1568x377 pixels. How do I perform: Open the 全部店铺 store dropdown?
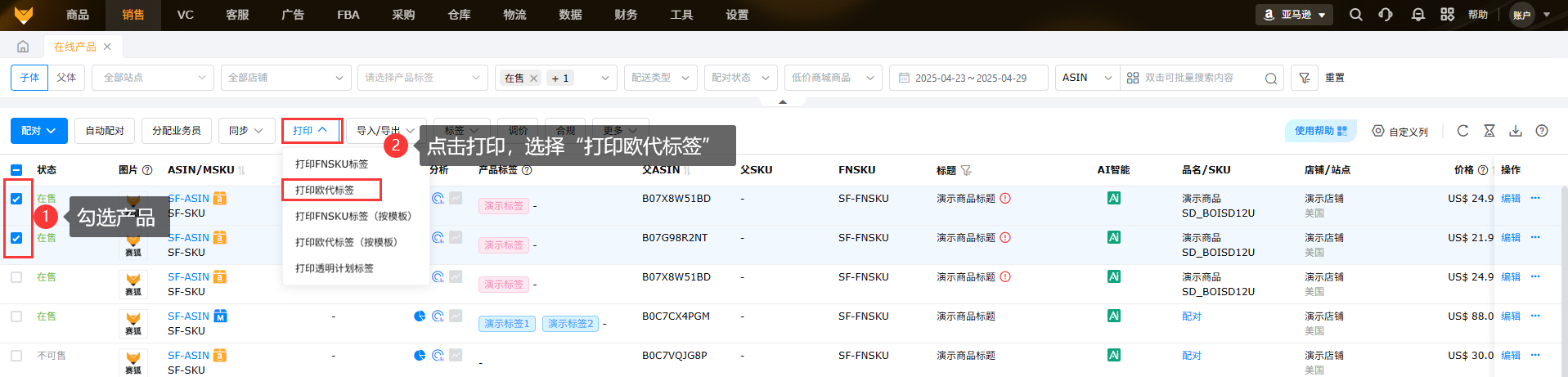pos(285,78)
